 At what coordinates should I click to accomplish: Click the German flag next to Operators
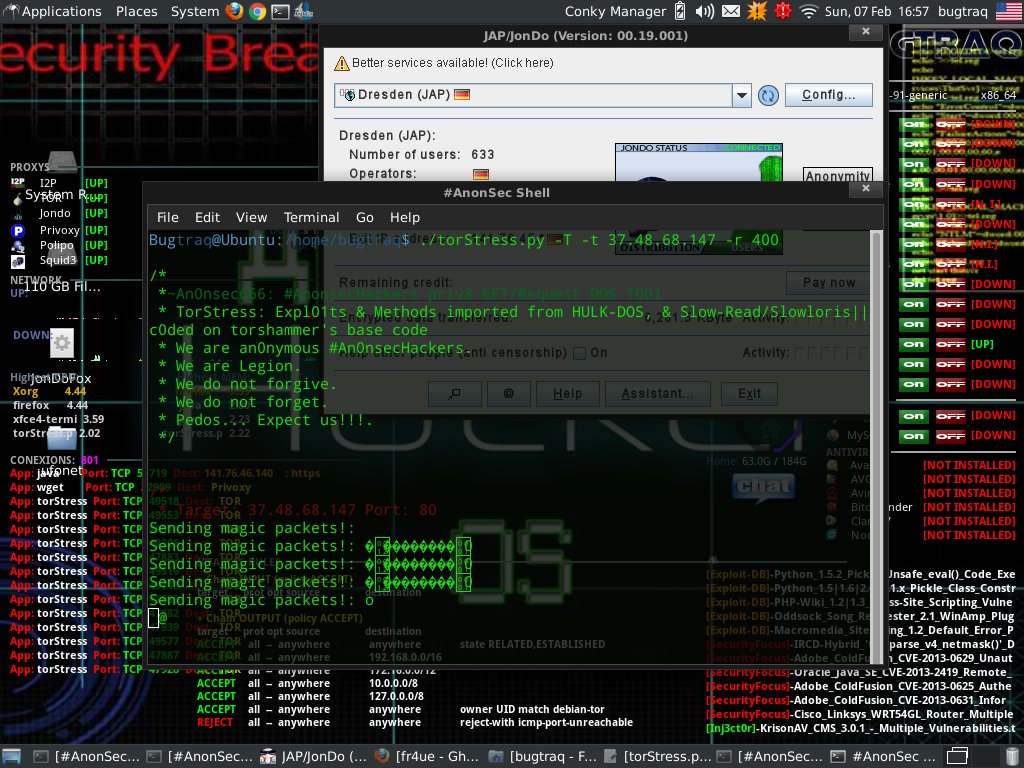tap(481, 174)
